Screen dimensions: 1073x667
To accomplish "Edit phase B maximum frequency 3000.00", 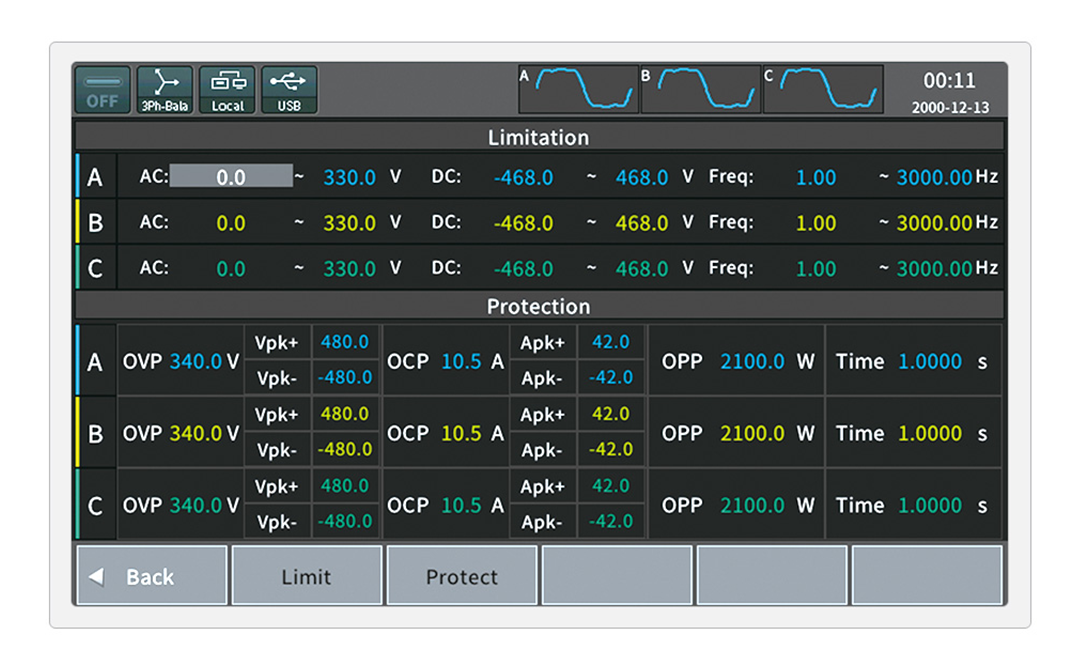I will click(x=934, y=223).
